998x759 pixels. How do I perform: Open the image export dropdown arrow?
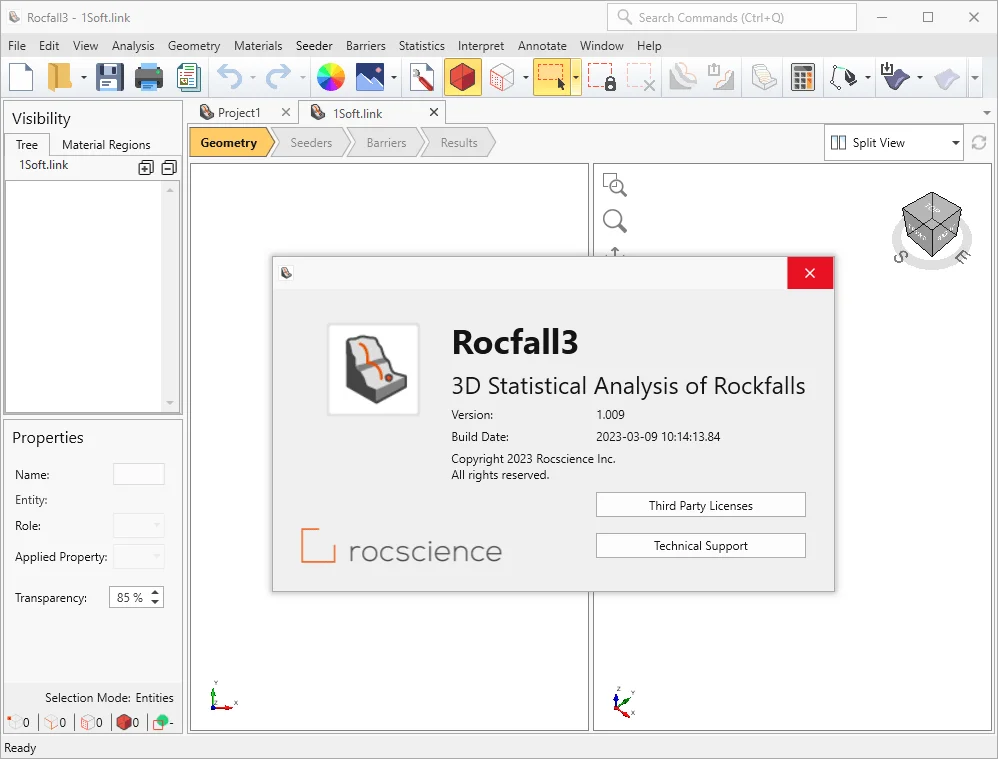394,78
